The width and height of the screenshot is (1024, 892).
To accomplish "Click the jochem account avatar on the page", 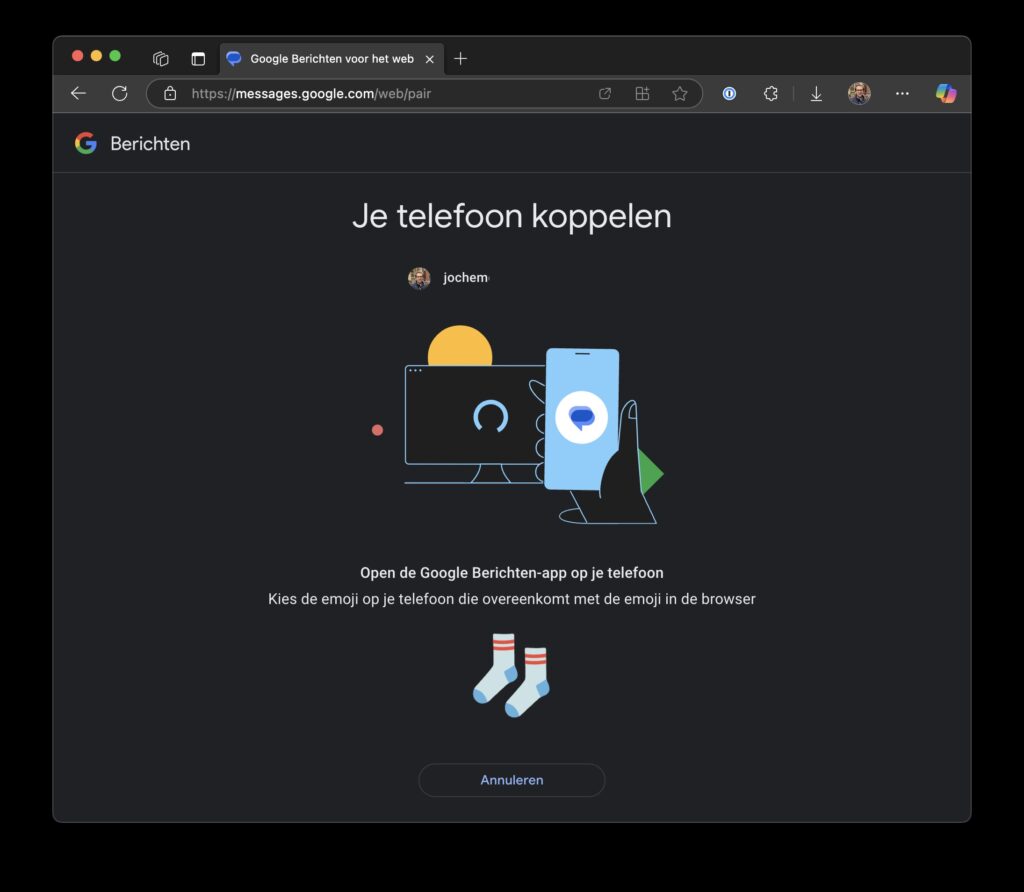I will 419,278.
